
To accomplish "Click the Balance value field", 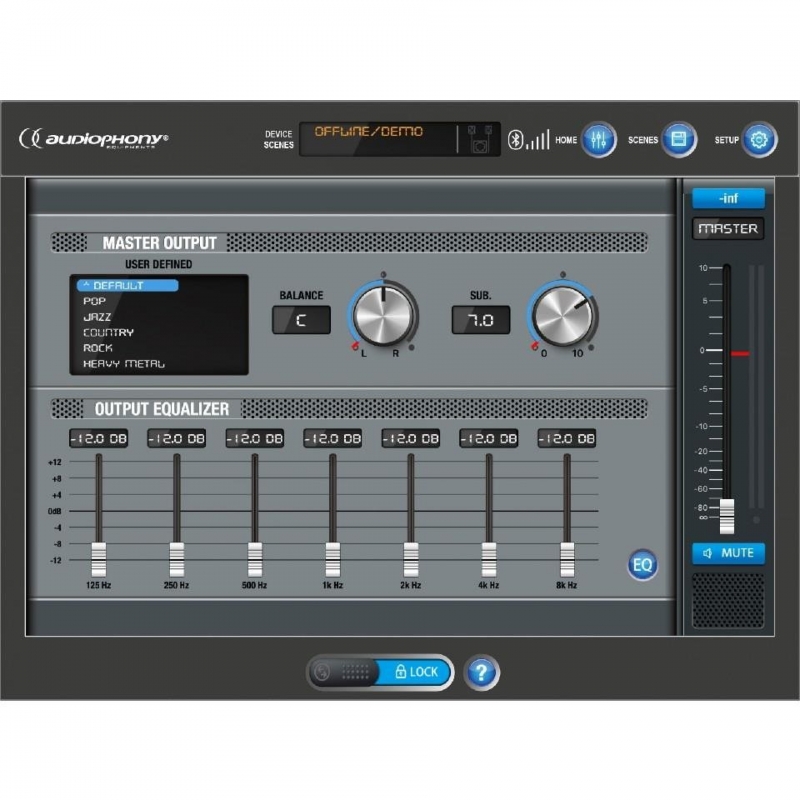I will pos(301,320).
